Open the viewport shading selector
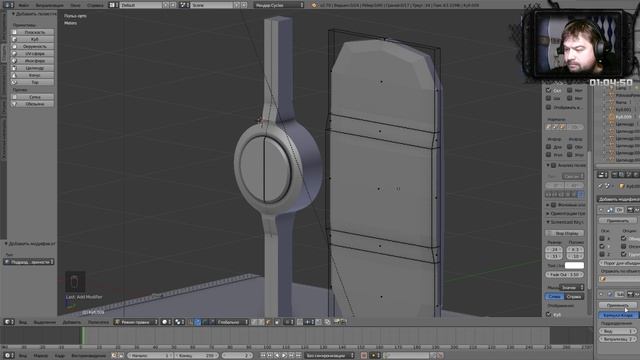 tap(166, 322)
